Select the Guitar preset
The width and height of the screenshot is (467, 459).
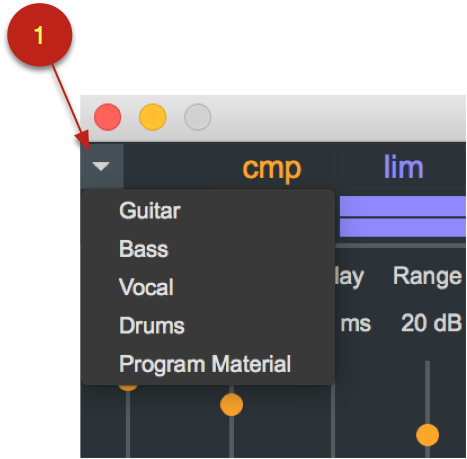pos(150,211)
